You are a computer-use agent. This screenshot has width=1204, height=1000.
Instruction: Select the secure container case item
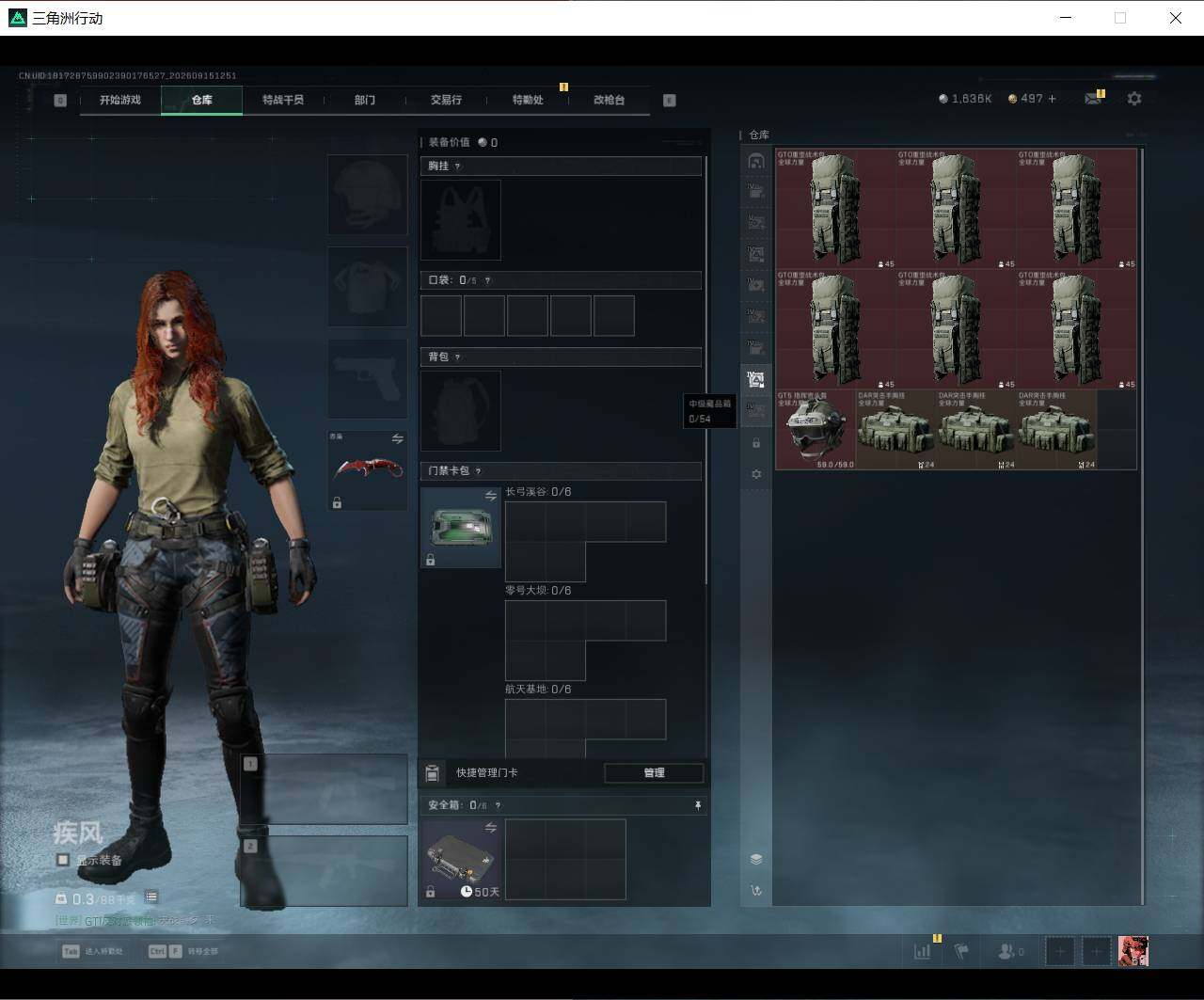[461, 859]
